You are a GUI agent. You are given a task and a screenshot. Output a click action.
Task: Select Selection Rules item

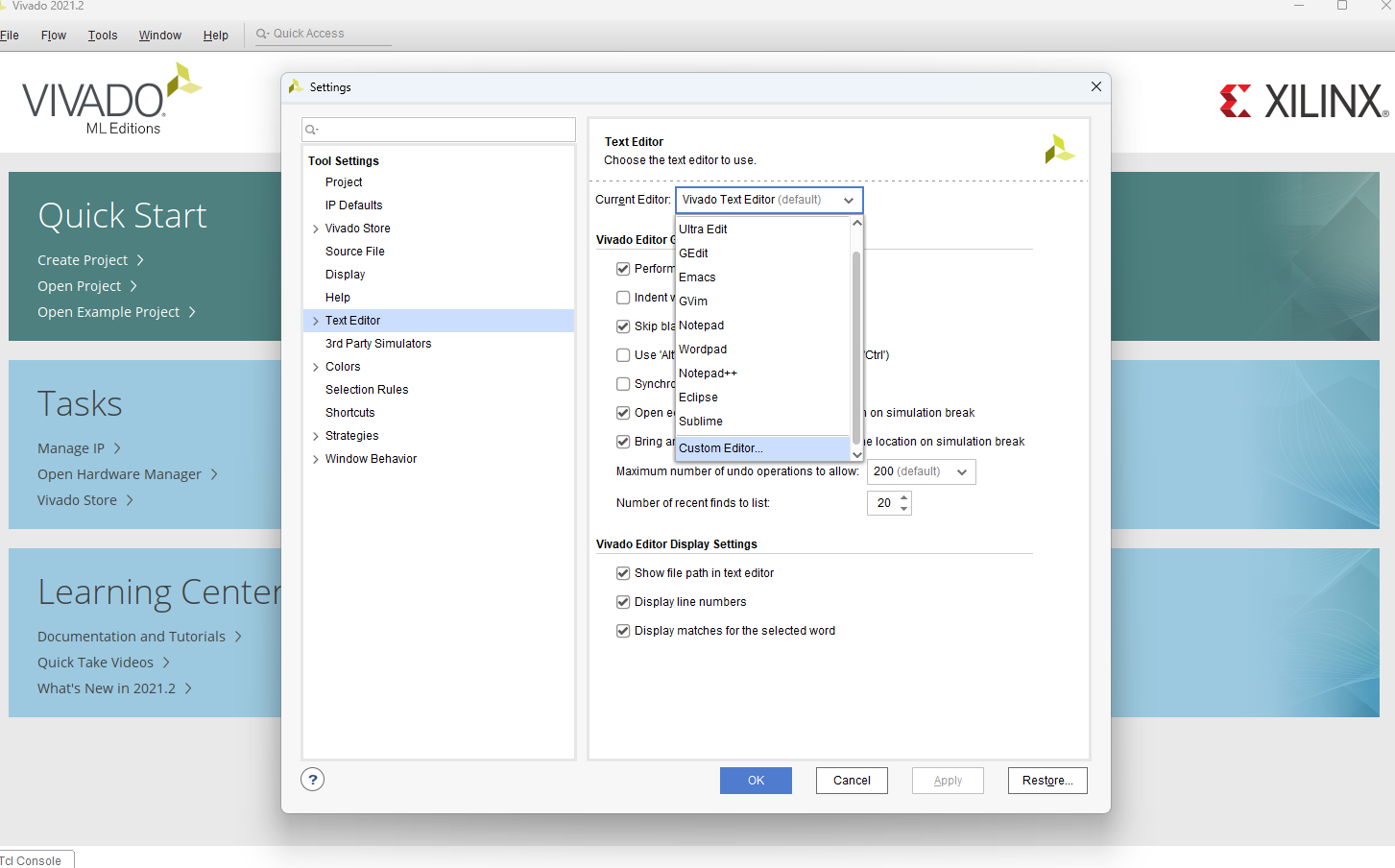[367, 390]
